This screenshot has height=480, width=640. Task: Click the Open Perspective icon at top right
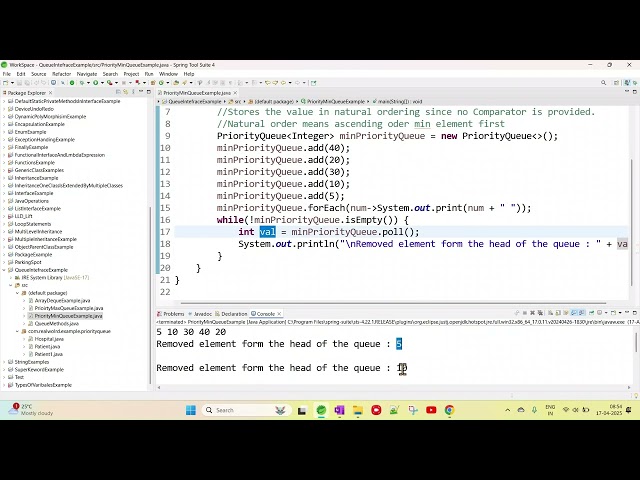616,83
